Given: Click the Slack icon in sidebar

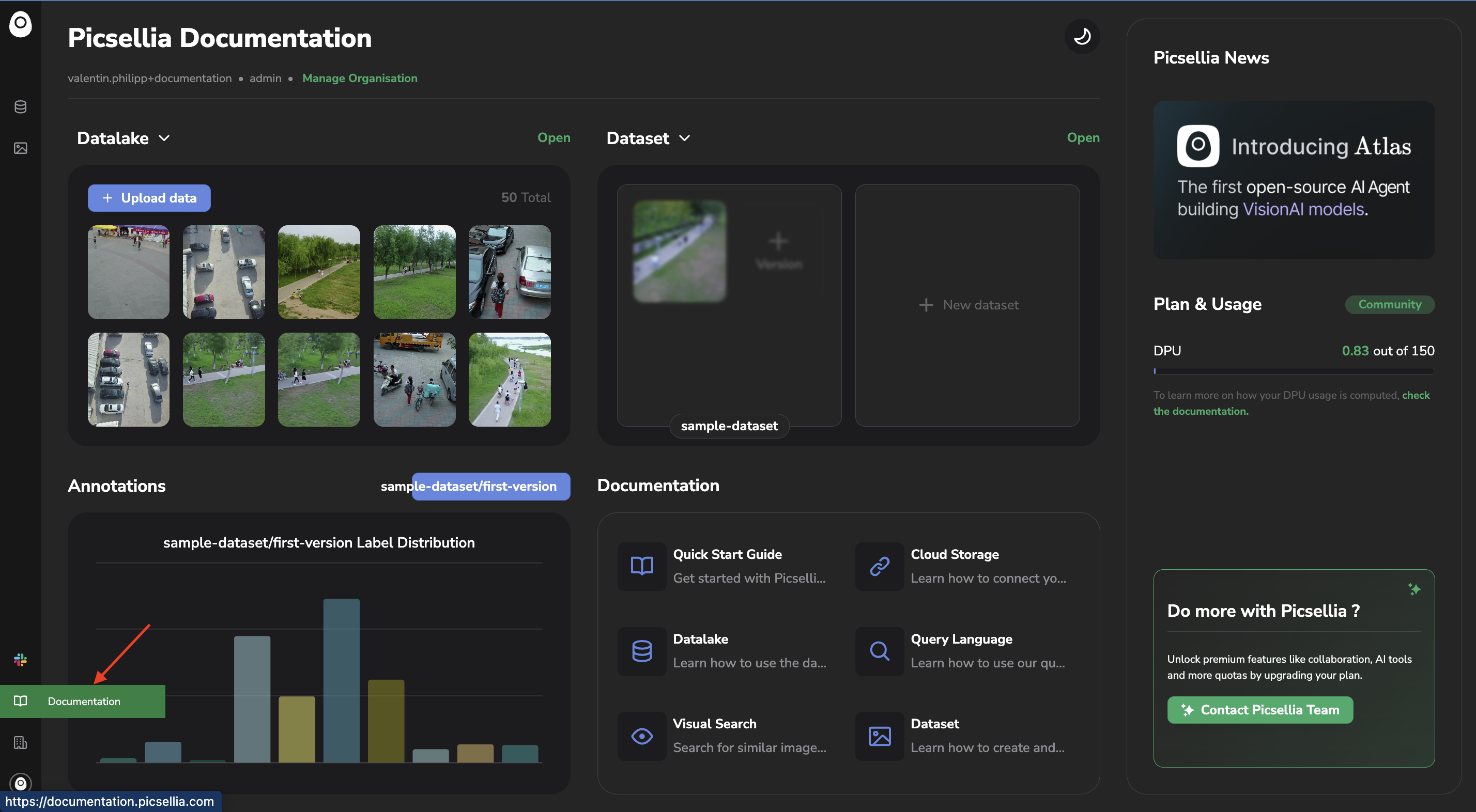Looking at the screenshot, I should [x=20, y=660].
